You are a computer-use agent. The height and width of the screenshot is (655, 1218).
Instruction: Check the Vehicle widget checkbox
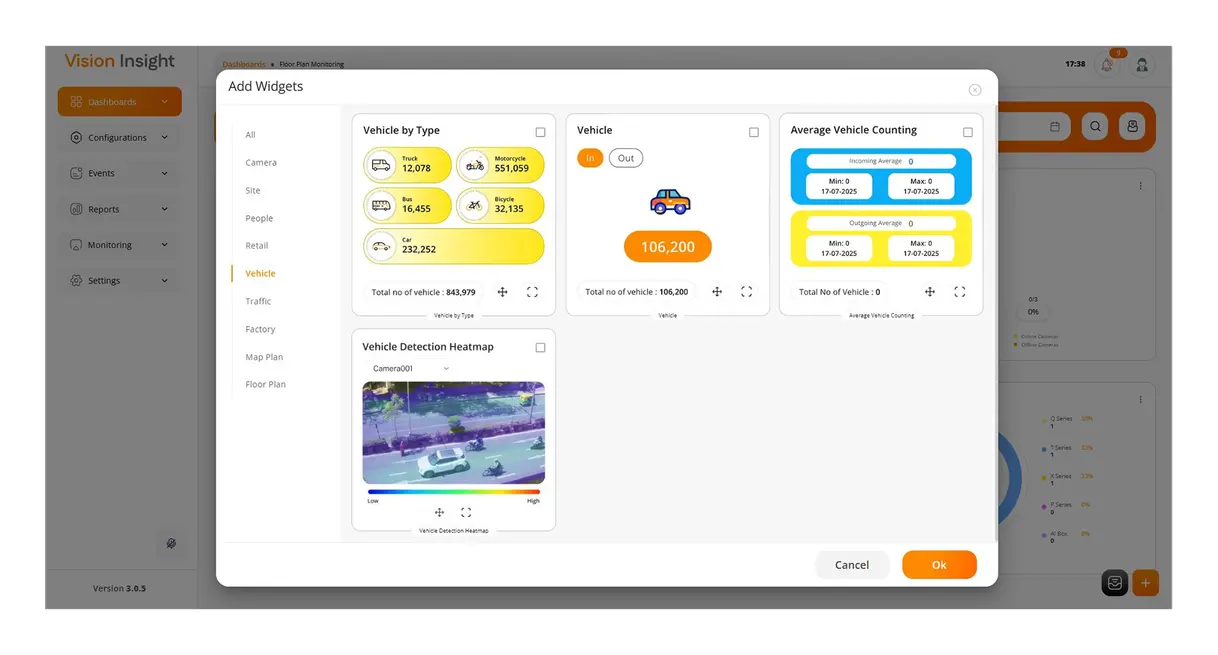point(754,132)
